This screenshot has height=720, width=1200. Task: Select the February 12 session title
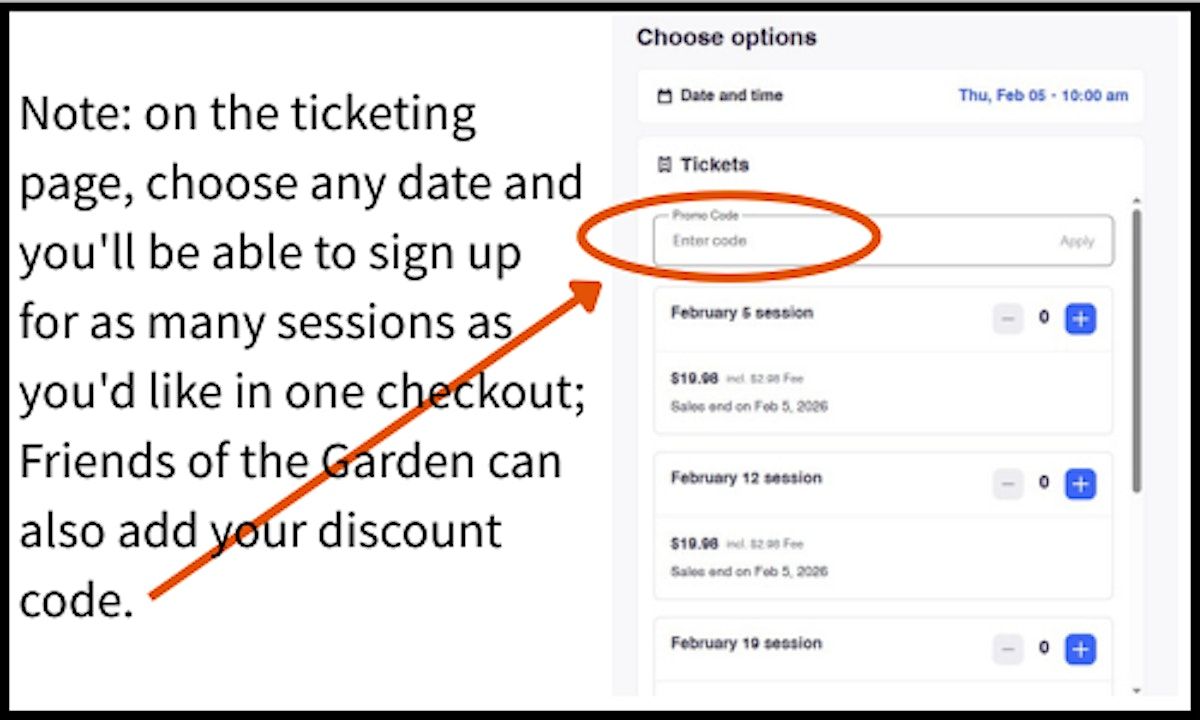tap(746, 478)
